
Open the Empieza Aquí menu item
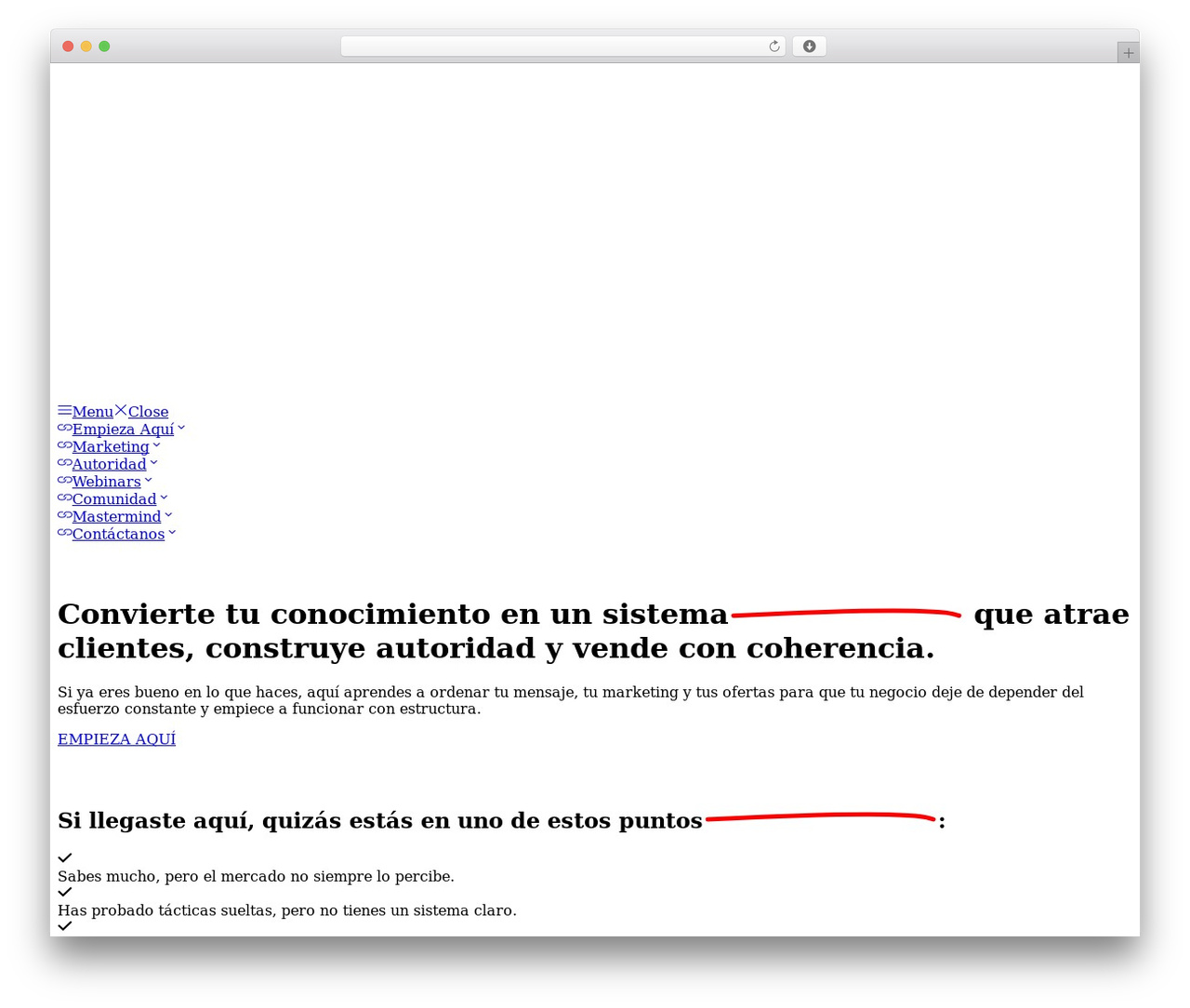(123, 429)
